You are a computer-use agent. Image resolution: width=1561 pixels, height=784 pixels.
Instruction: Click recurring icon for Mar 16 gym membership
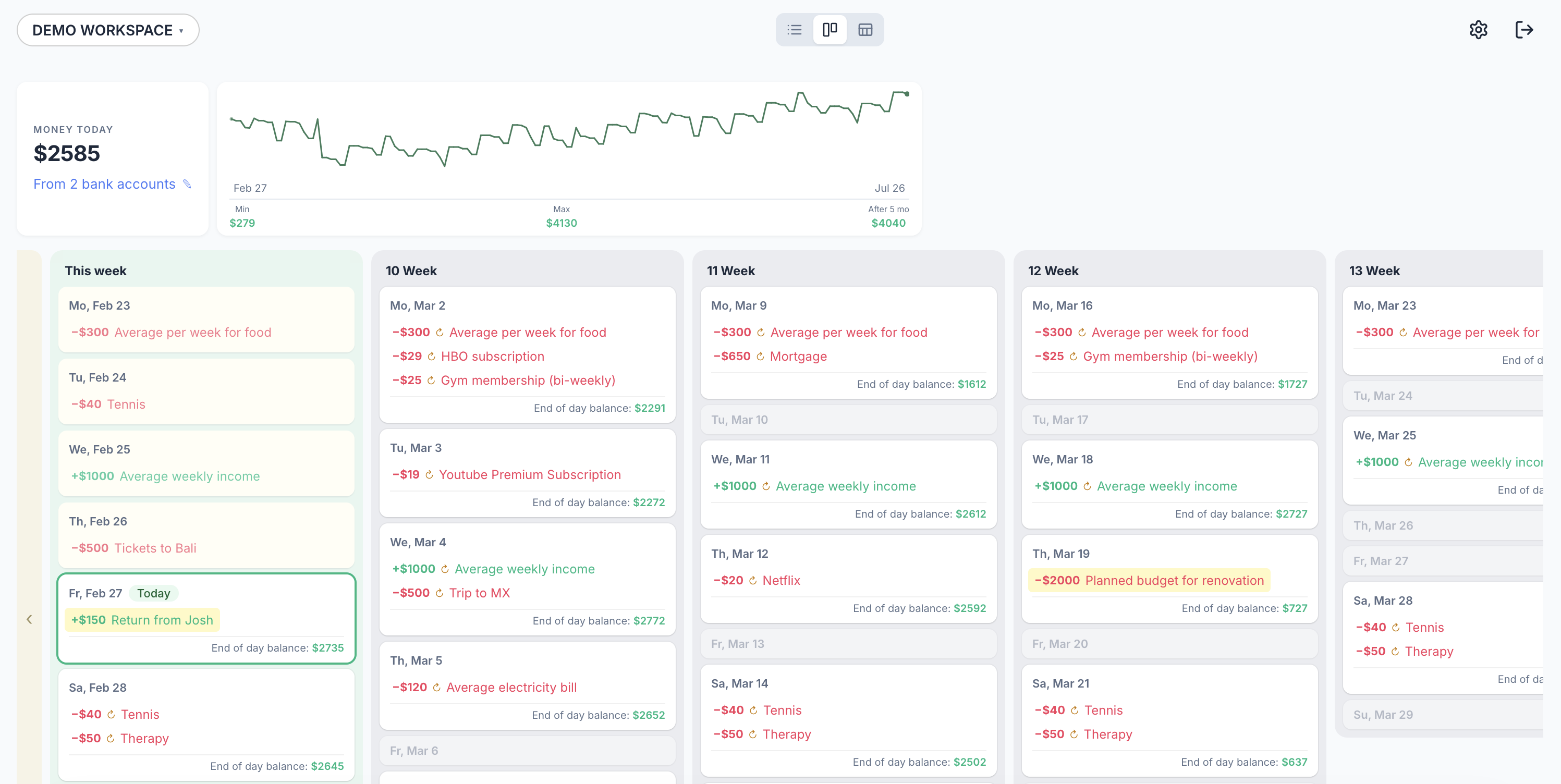(x=1073, y=357)
